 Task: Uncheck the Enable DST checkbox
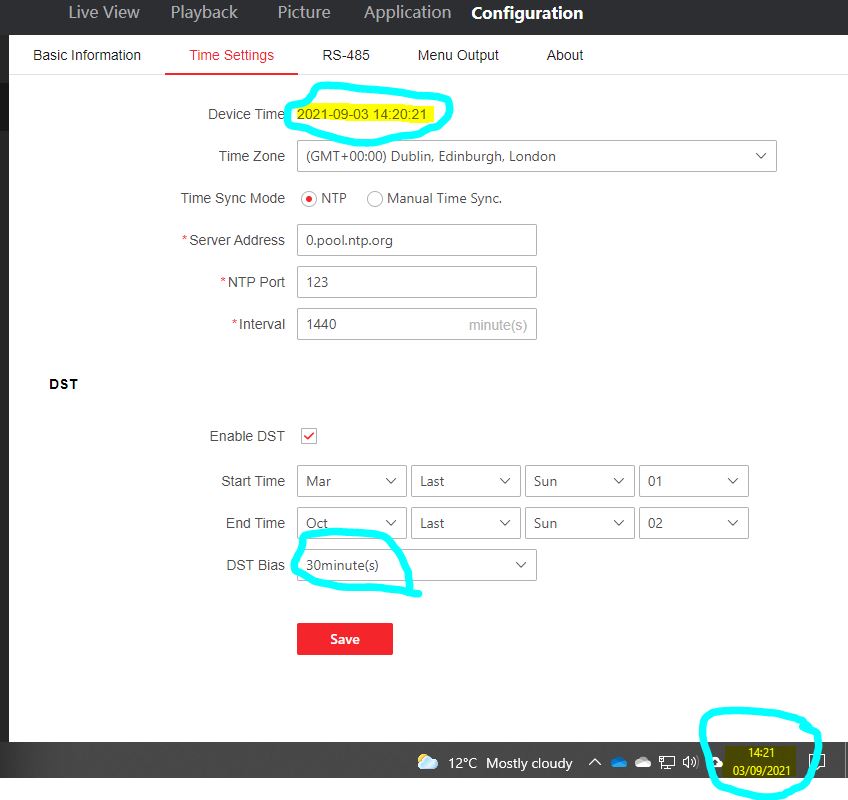308,435
